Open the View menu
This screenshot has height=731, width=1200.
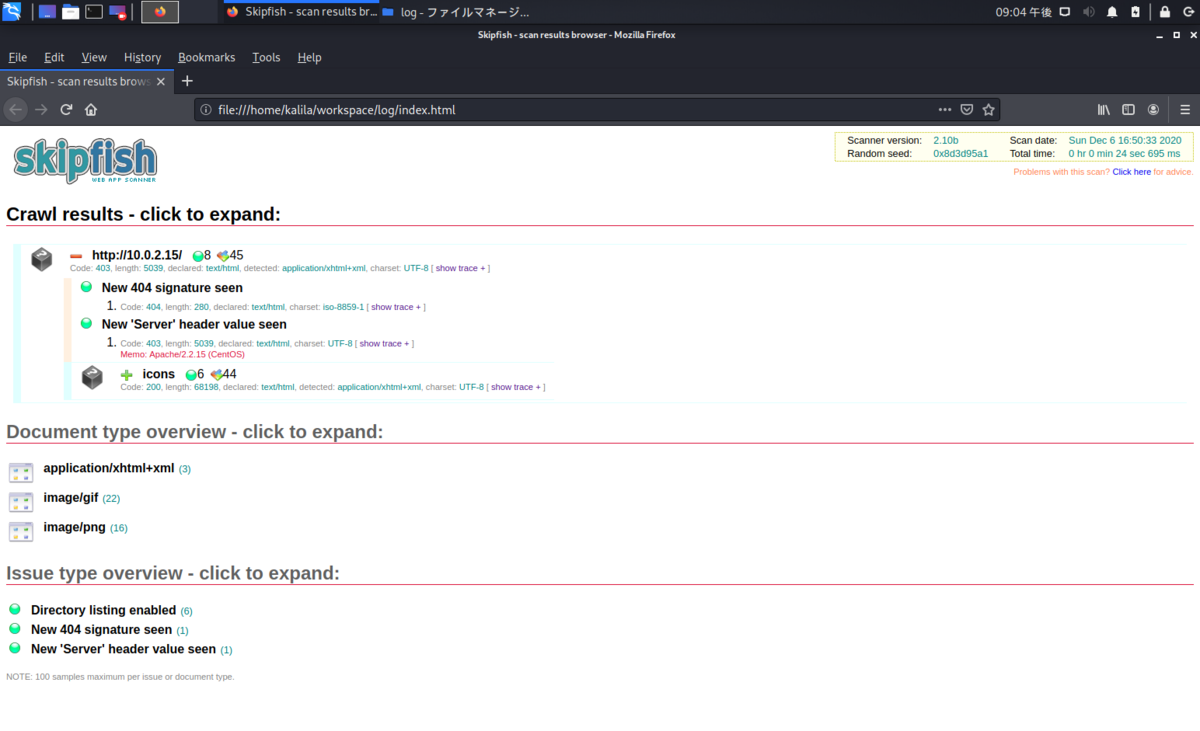[x=94, y=57]
